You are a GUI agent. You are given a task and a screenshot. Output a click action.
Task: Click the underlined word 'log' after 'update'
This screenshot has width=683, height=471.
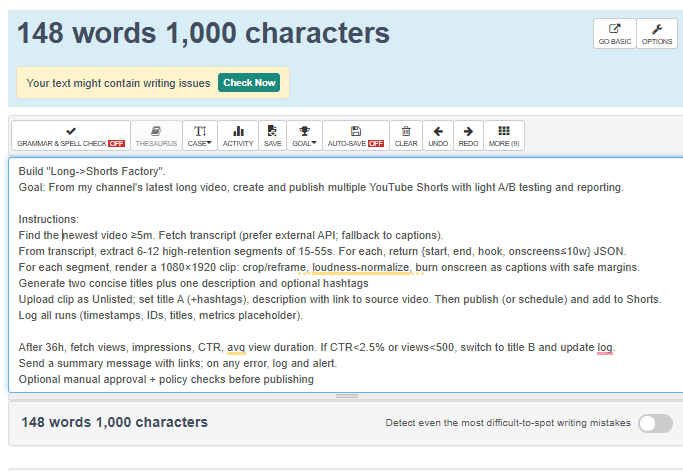pyautogui.click(x=605, y=348)
